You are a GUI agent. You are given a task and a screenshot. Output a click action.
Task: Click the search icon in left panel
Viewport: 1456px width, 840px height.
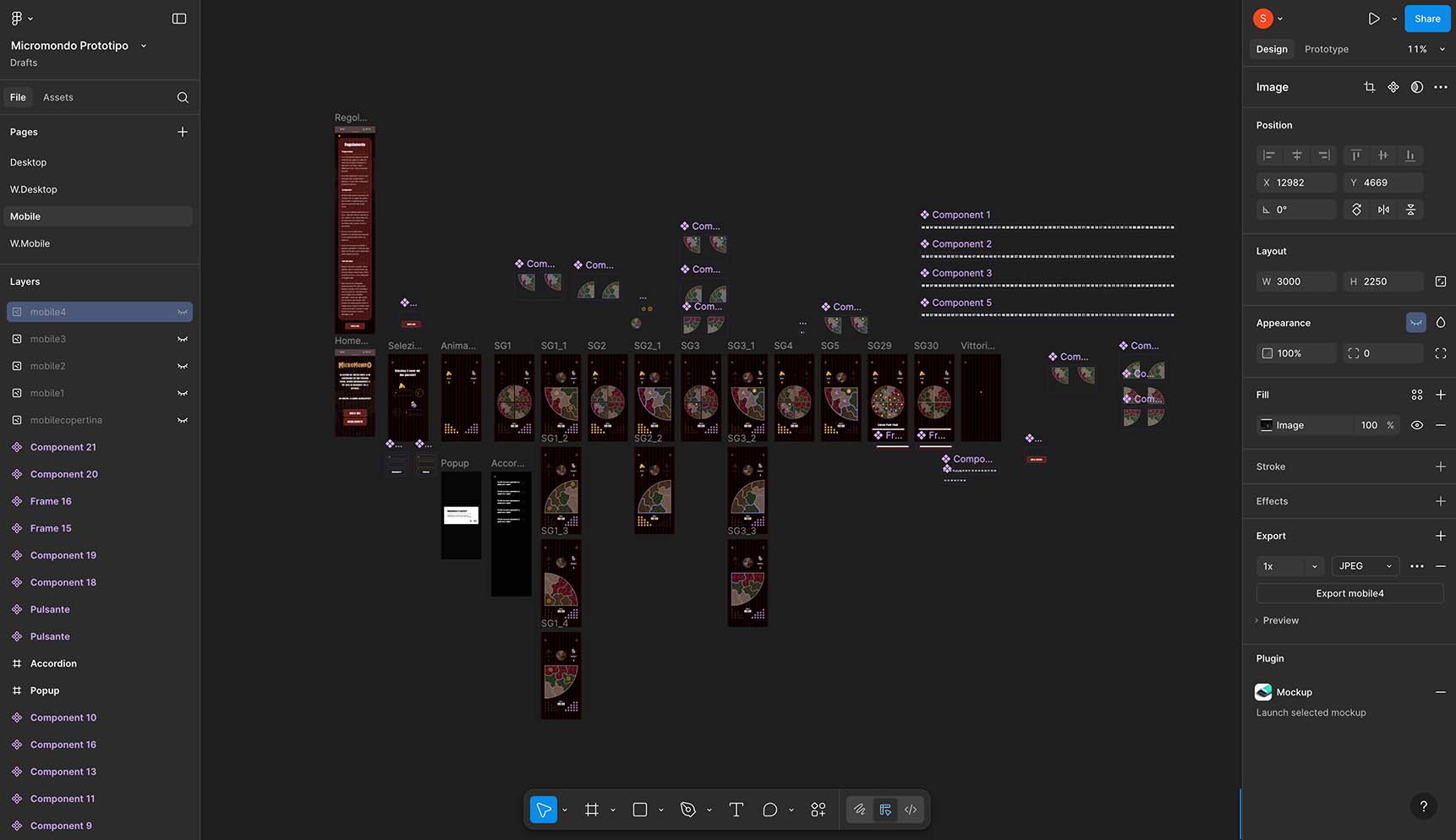click(183, 97)
